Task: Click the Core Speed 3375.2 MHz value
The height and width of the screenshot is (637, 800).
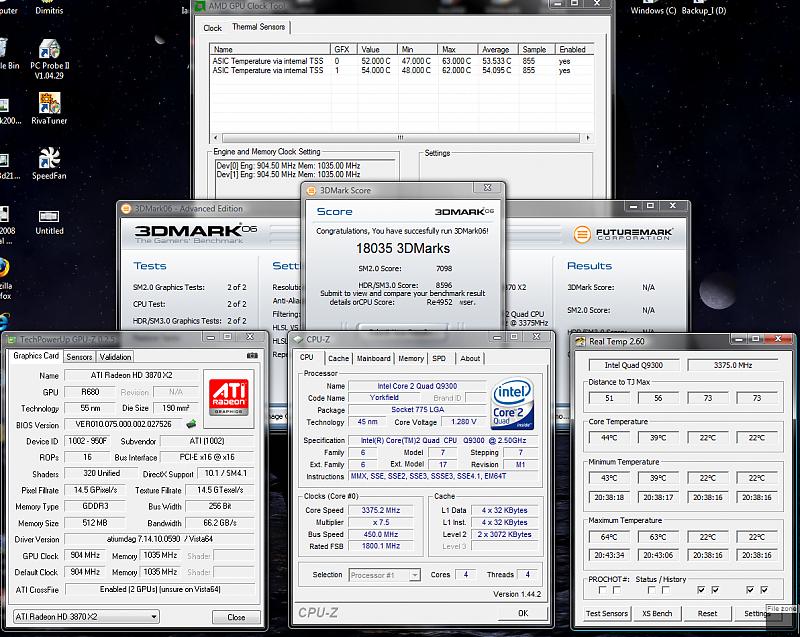Action: (x=381, y=510)
